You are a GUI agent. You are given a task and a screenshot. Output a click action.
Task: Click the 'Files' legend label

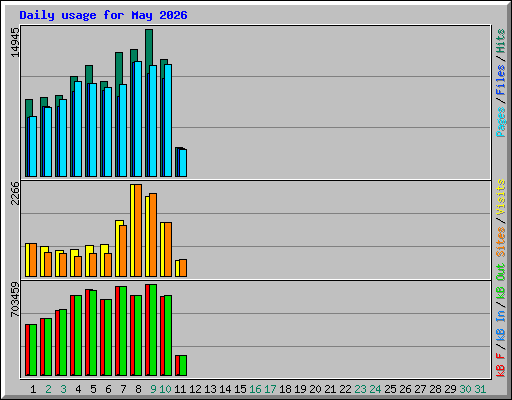pos(501,80)
